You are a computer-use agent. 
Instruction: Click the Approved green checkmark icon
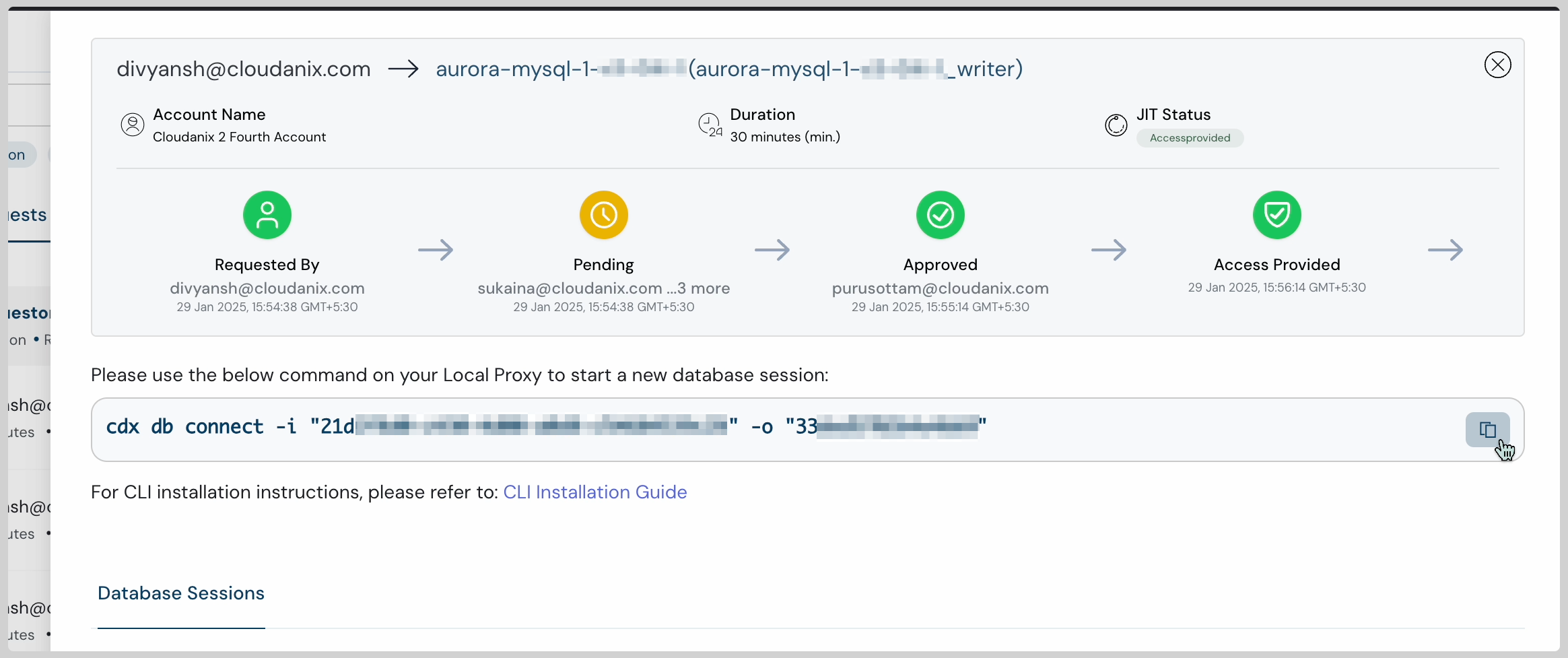click(940, 215)
